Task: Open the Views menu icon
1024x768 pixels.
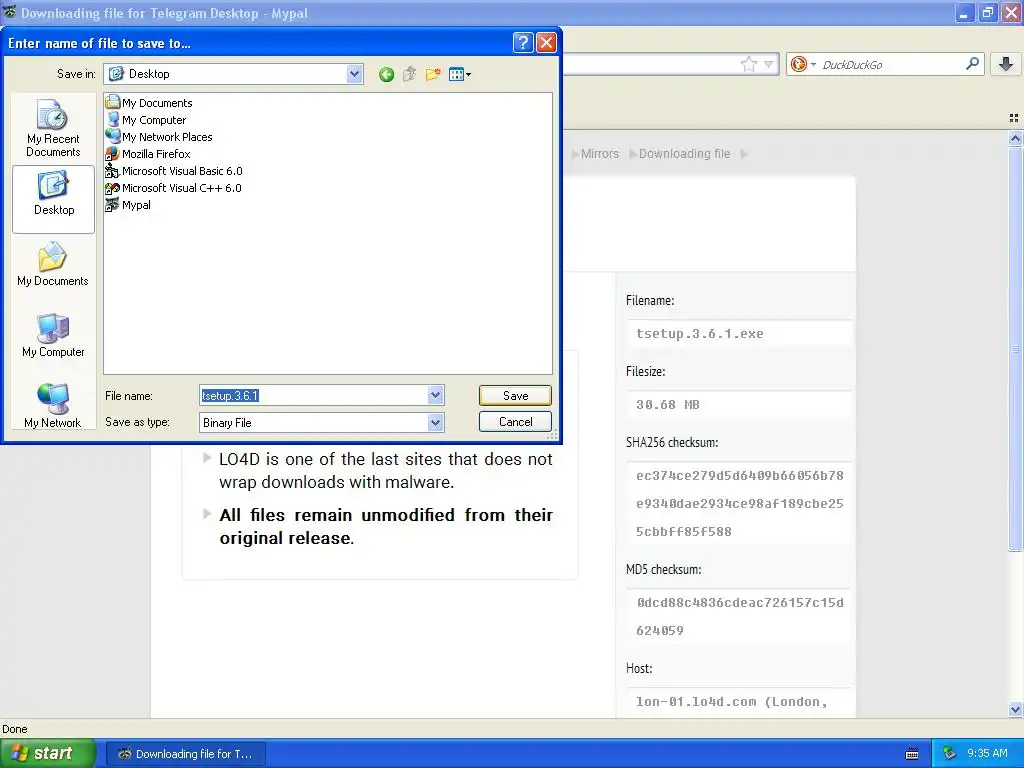Action: pyautogui.click(x=460, y=74)
